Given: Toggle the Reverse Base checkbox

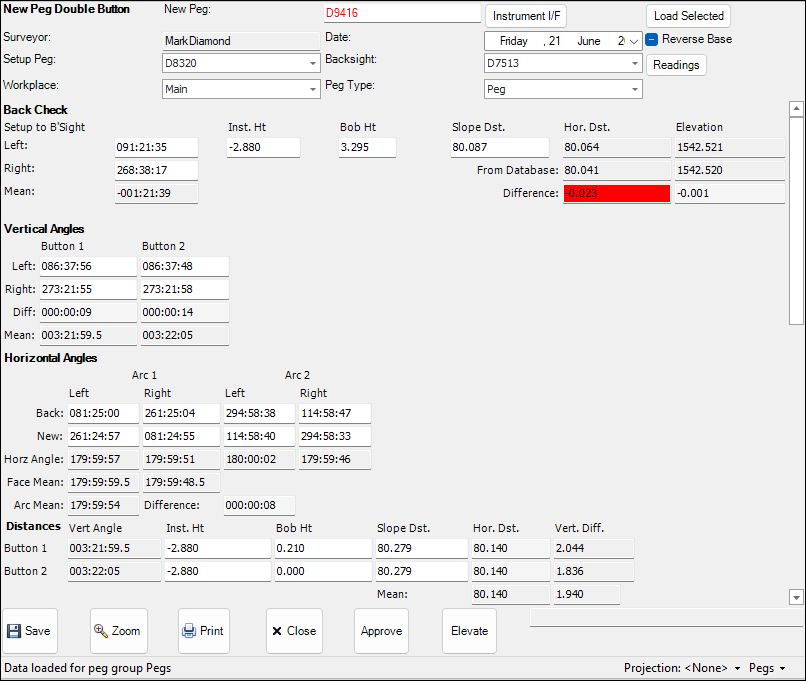Looking at the screenshot, I should (x=652, y=40).
